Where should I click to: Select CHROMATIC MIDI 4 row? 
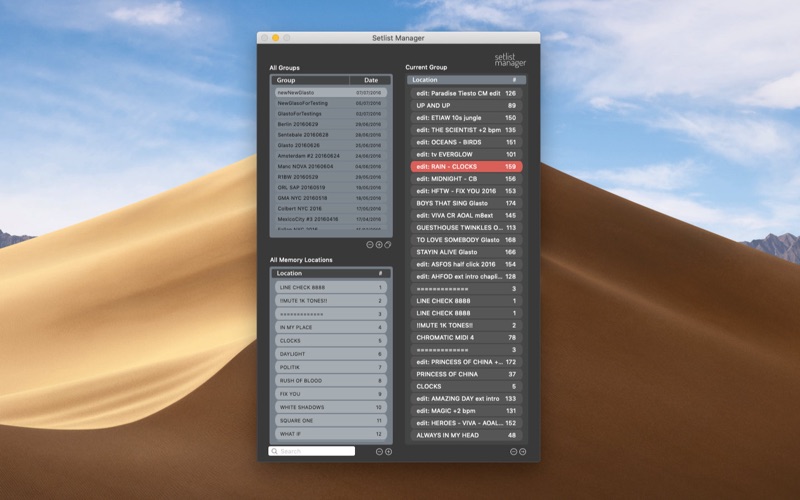click(x=466, y=338)
